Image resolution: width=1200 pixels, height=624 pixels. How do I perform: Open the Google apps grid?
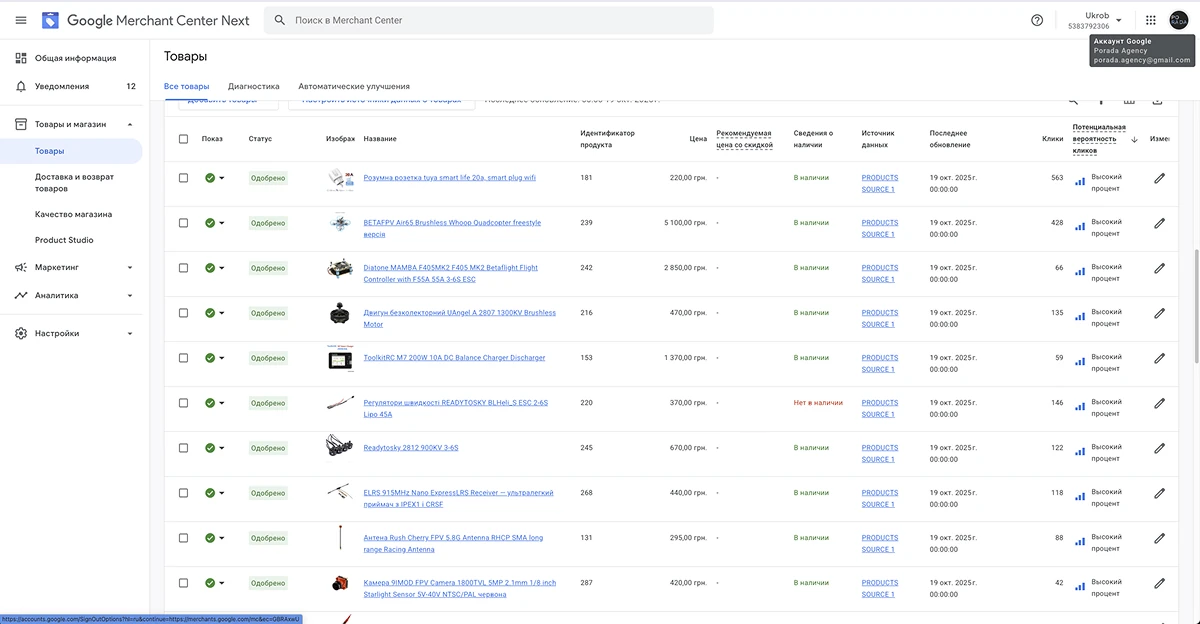1151,20
